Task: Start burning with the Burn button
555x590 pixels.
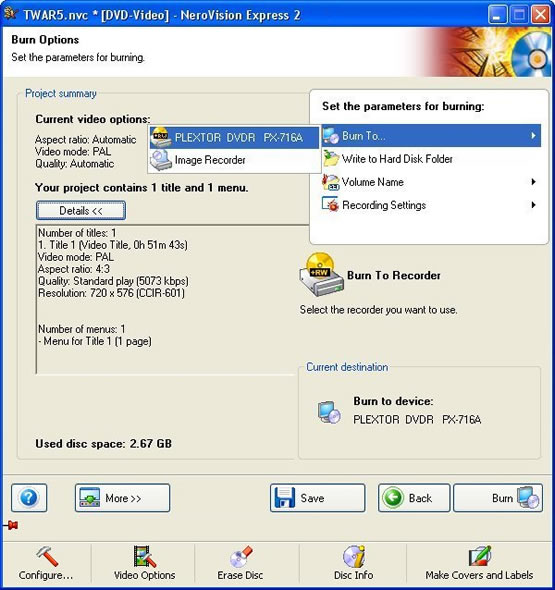Action: pyautogui.click(x=498, y=498)
